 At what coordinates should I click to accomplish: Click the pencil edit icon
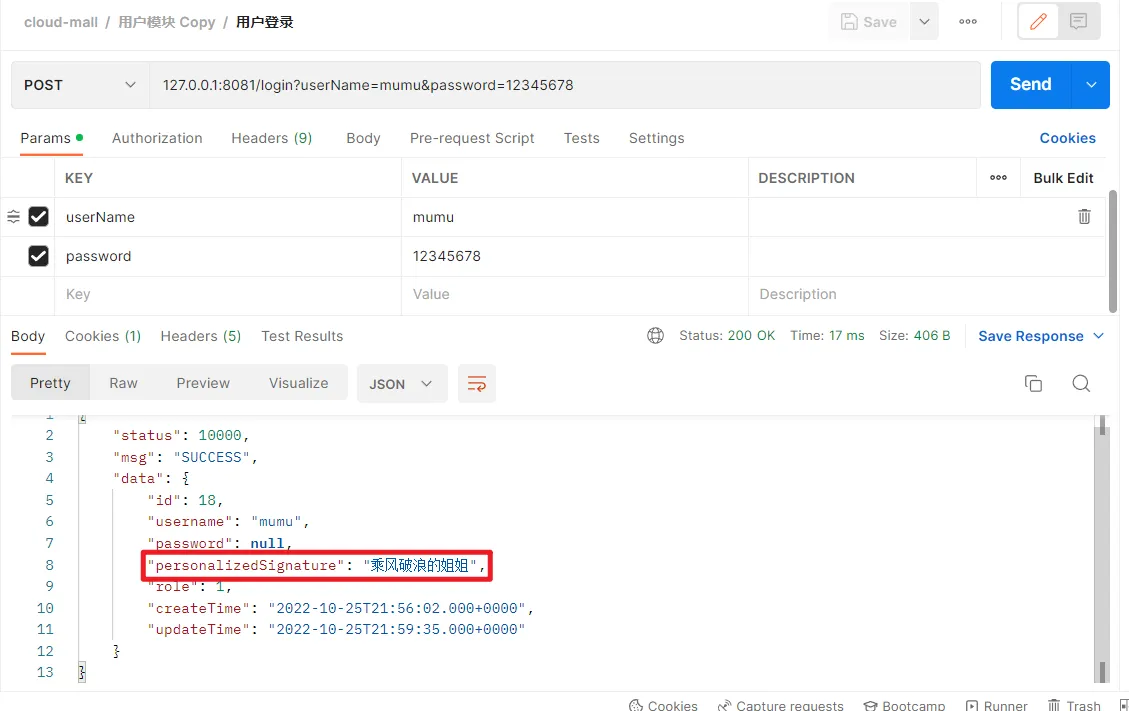(1038, 21)
